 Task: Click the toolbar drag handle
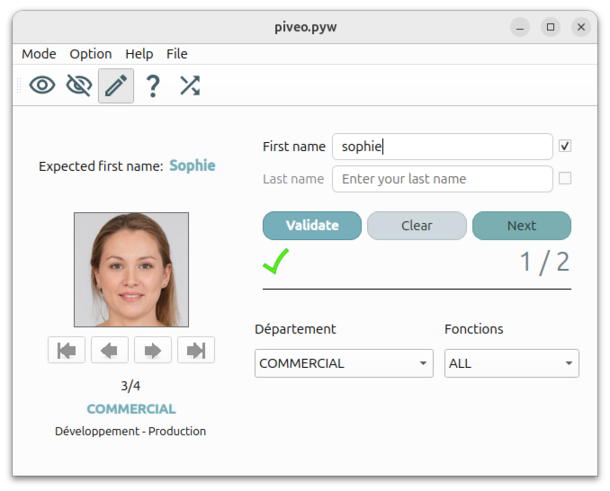(19, 86)
